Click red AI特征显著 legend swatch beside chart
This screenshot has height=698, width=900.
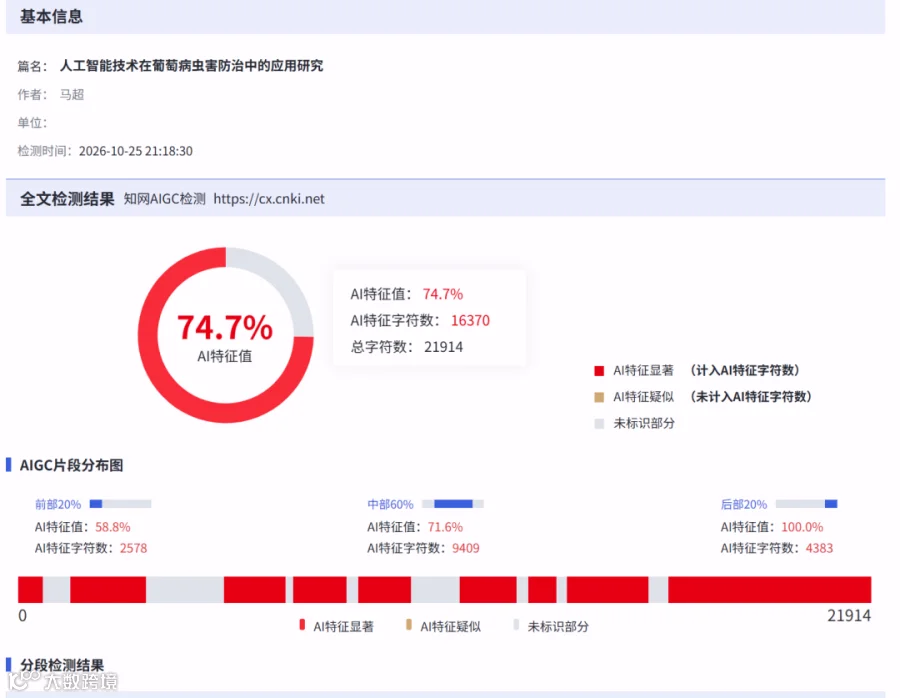point(599,371)
